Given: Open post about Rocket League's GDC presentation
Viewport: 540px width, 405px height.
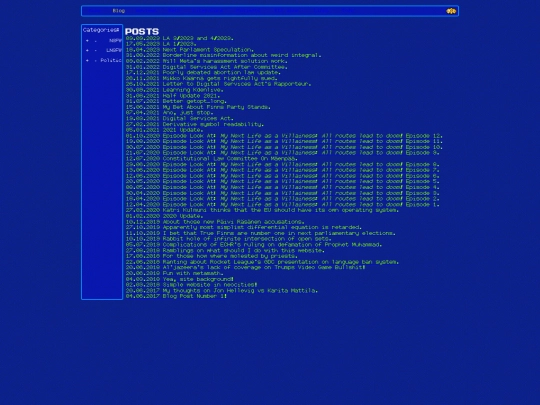Looking at the screenshot, I should click(281, 262).
